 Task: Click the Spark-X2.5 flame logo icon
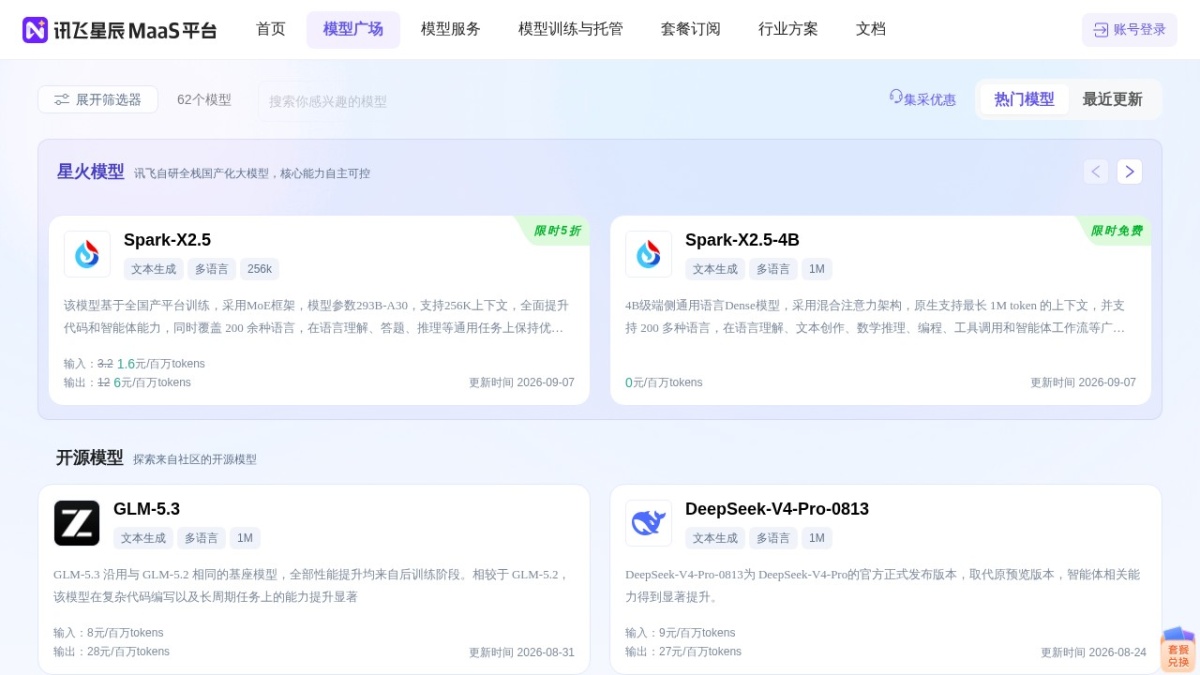(87, 254)
